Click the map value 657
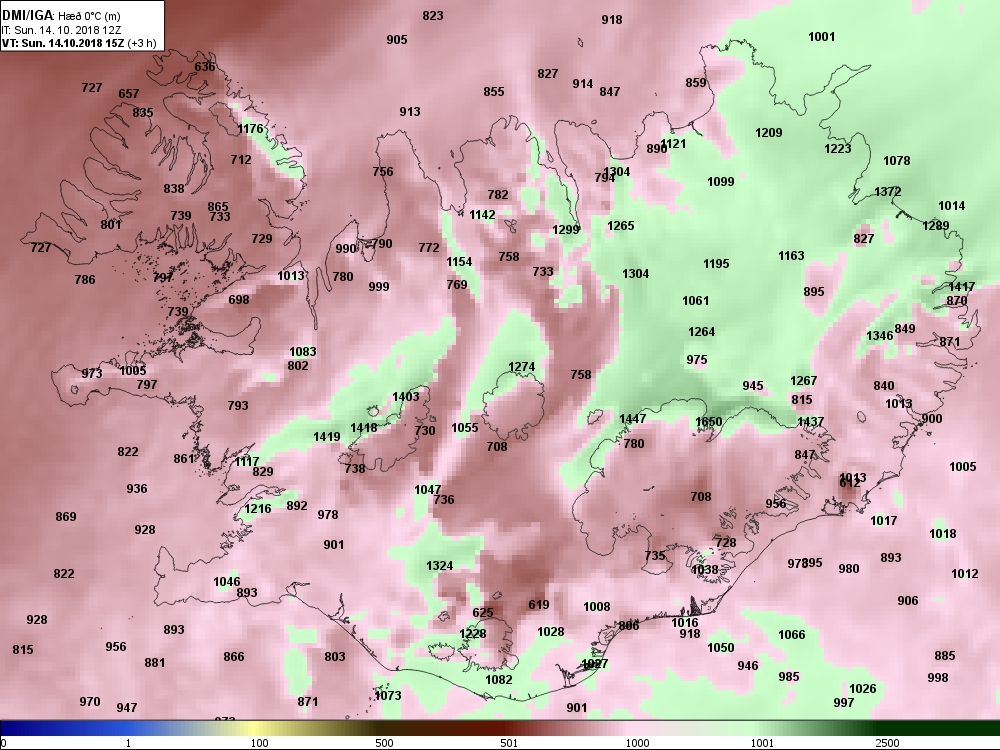Screen dimensions: 1000x750 click(x=129, y=94)
